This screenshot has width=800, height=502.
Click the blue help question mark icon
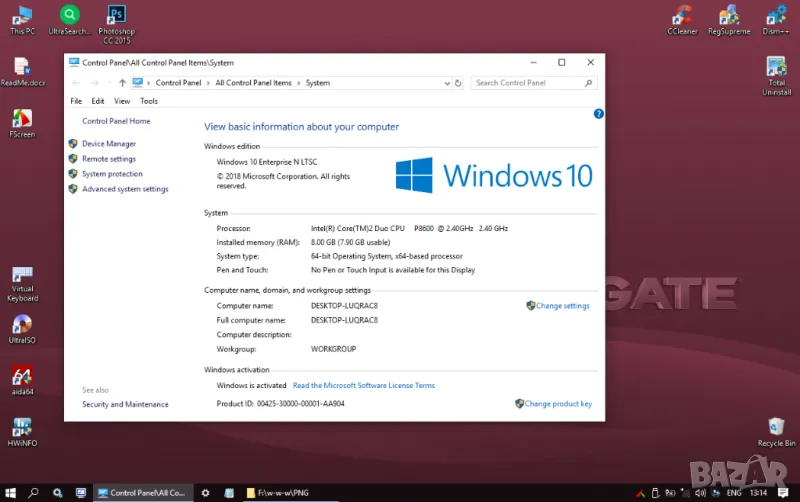[x=598, y=114]
